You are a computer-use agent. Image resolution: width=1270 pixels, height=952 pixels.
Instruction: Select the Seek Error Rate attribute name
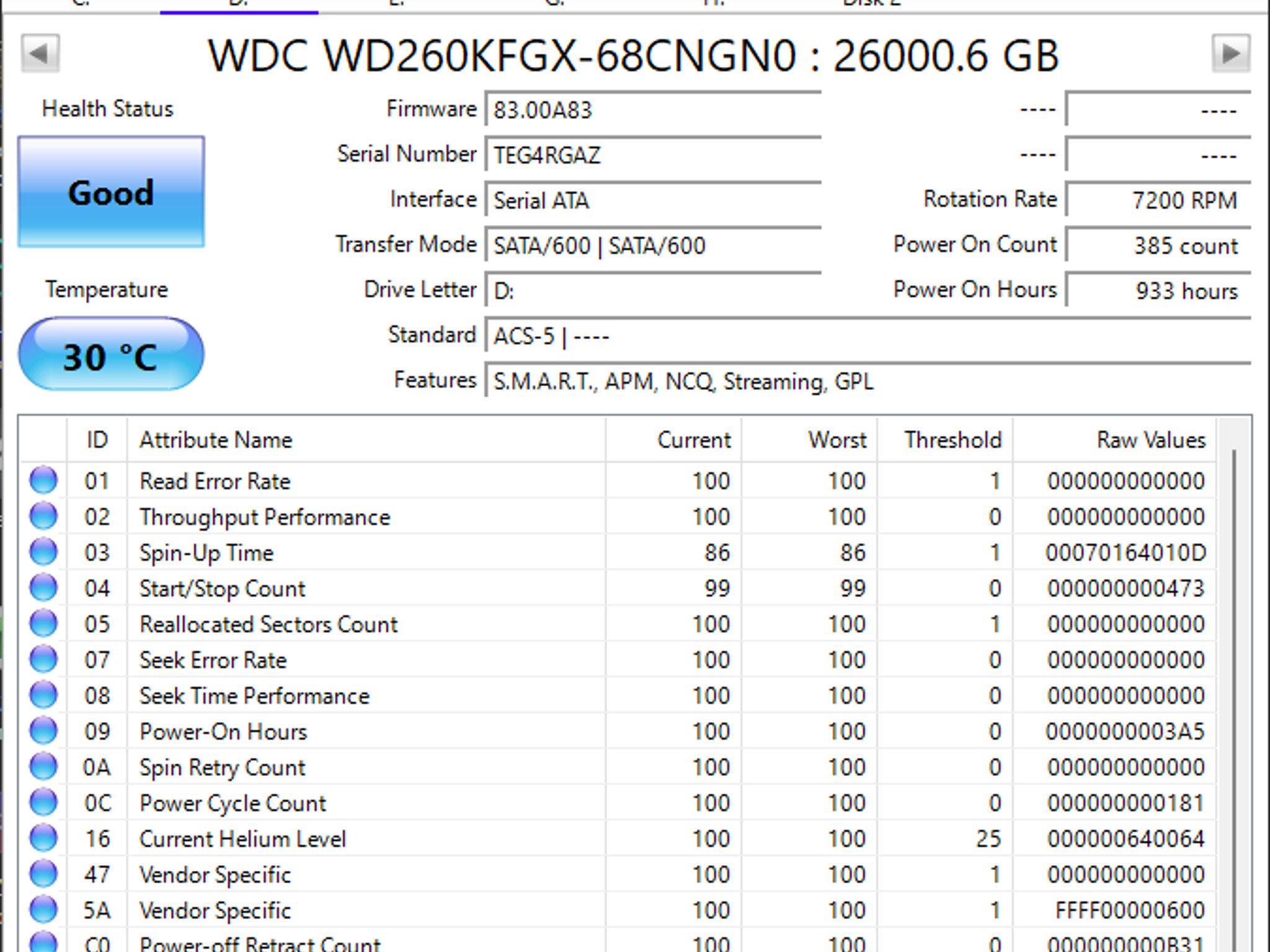tap(213, 661)
